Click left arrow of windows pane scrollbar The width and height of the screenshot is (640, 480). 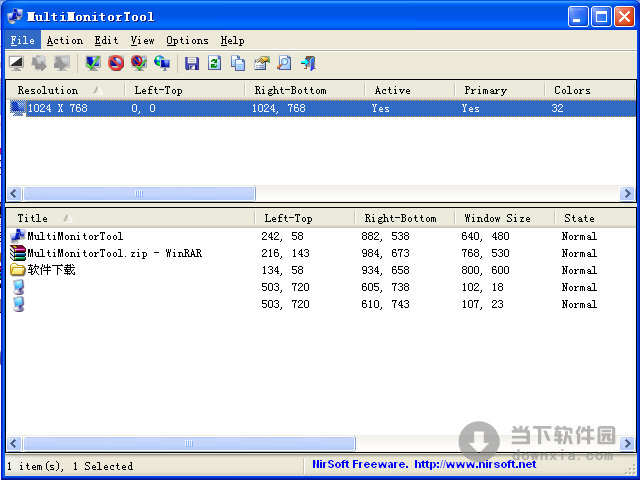pos(14,444)
